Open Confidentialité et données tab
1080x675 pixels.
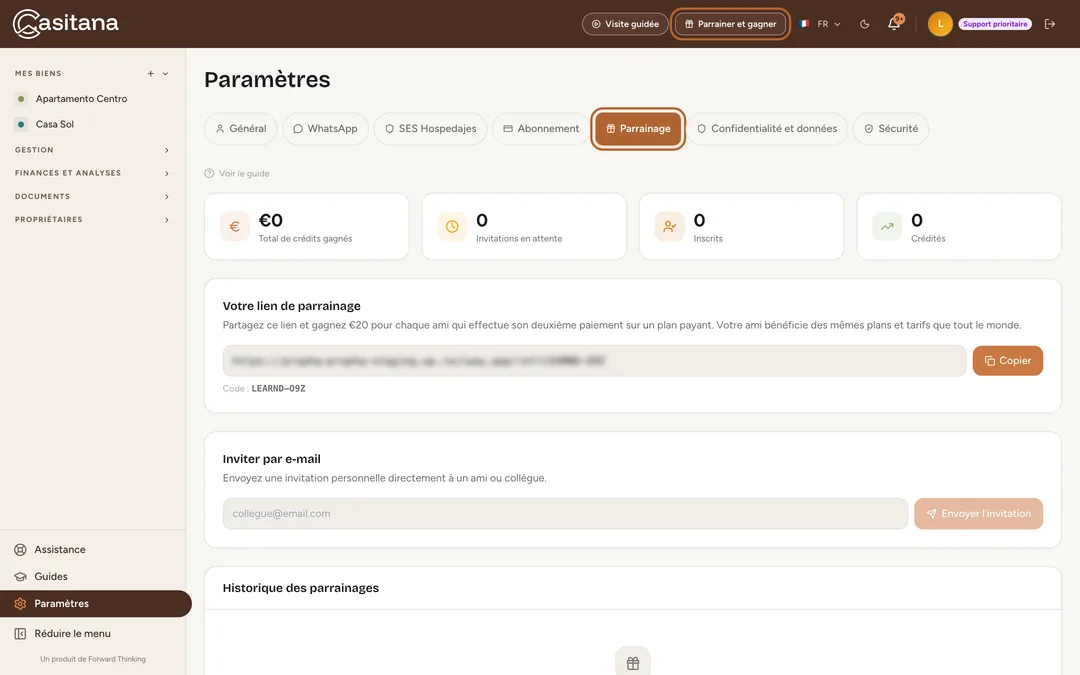click(x=767, y=129)
